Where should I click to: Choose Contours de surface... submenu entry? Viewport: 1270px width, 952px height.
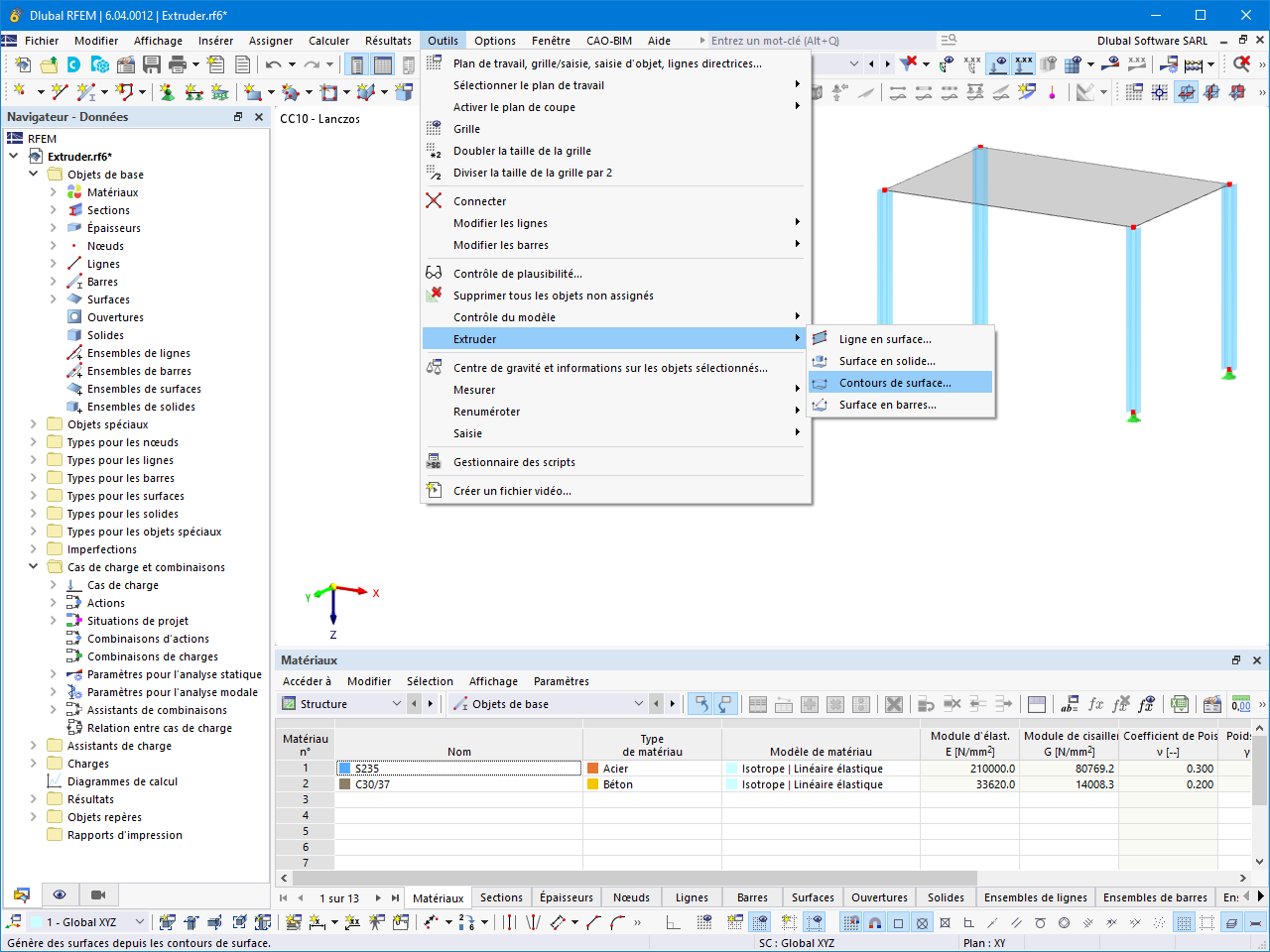901,383
